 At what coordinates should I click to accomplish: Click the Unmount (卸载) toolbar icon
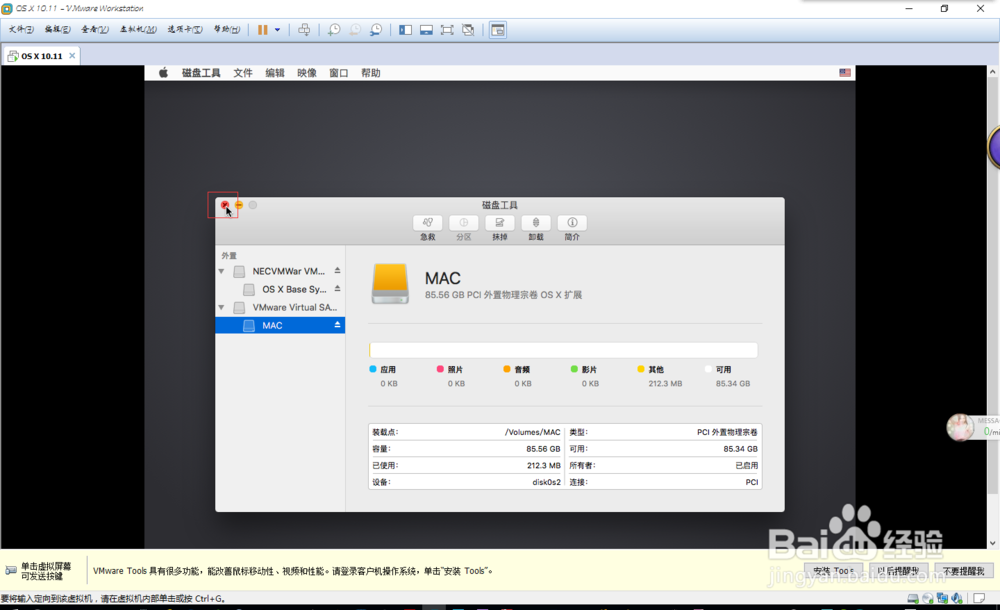click(x=536, y=223)
